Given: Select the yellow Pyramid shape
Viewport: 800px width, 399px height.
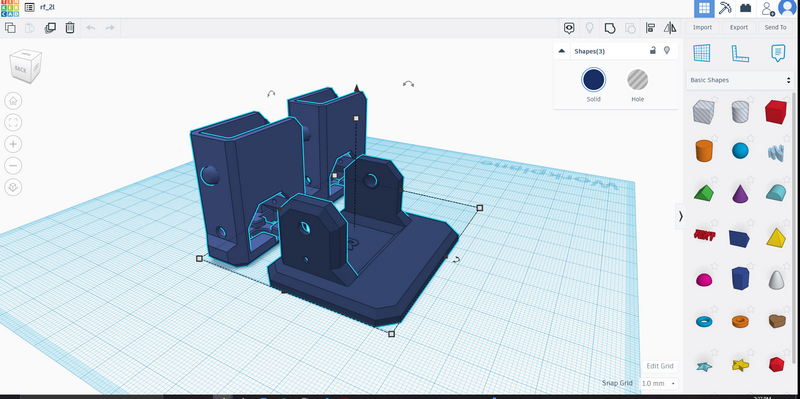Looking at the screenshot, I should click(776, 237).
